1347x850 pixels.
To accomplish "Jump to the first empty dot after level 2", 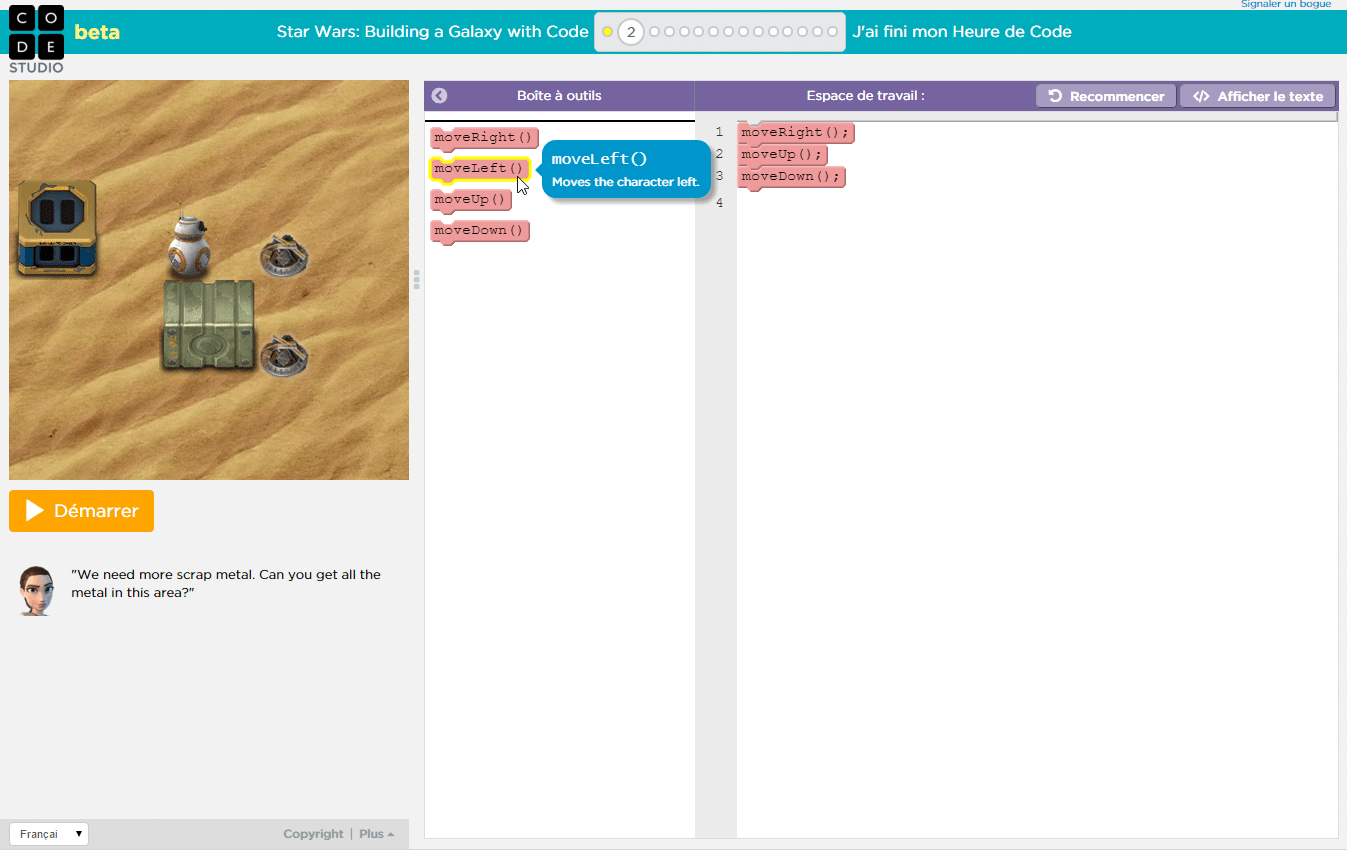I will point(654,32).
